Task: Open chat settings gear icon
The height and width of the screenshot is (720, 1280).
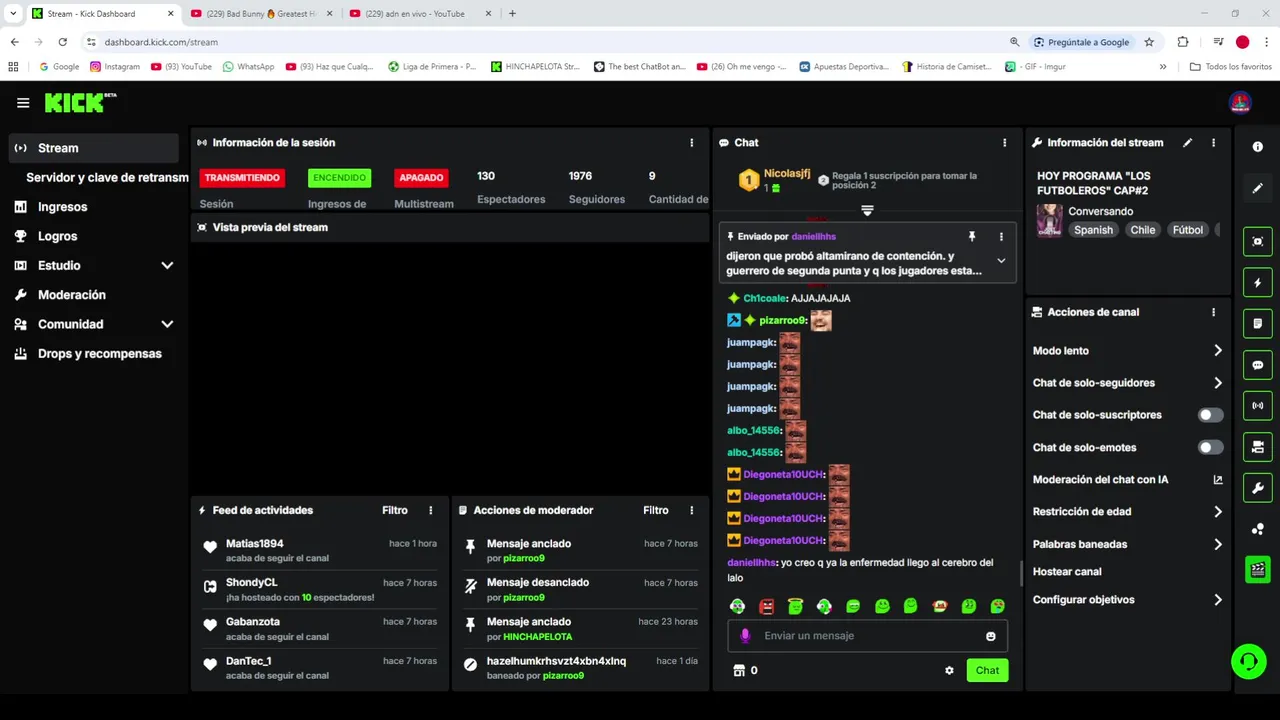Action: 949,670
